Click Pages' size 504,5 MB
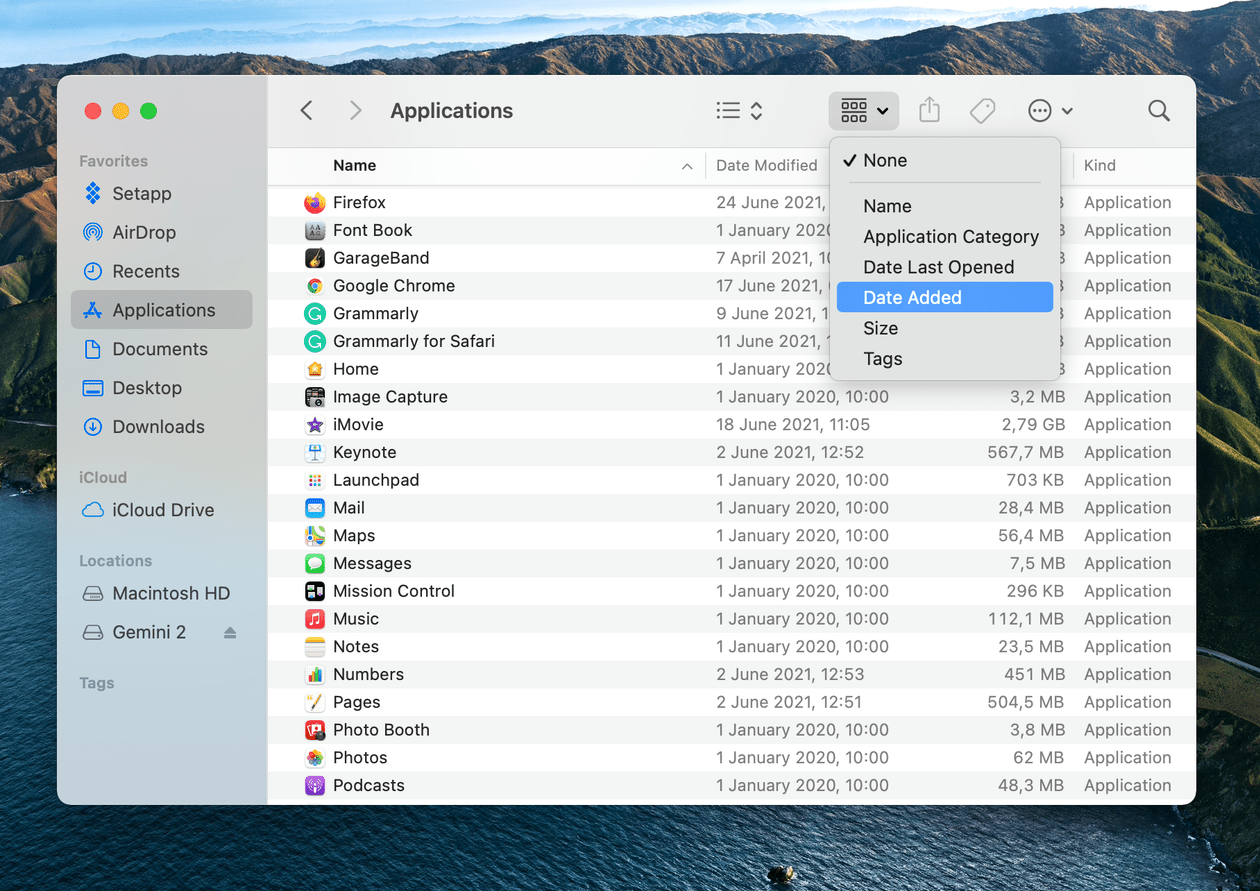The image size is (1260, 891). pos(1026,702)
